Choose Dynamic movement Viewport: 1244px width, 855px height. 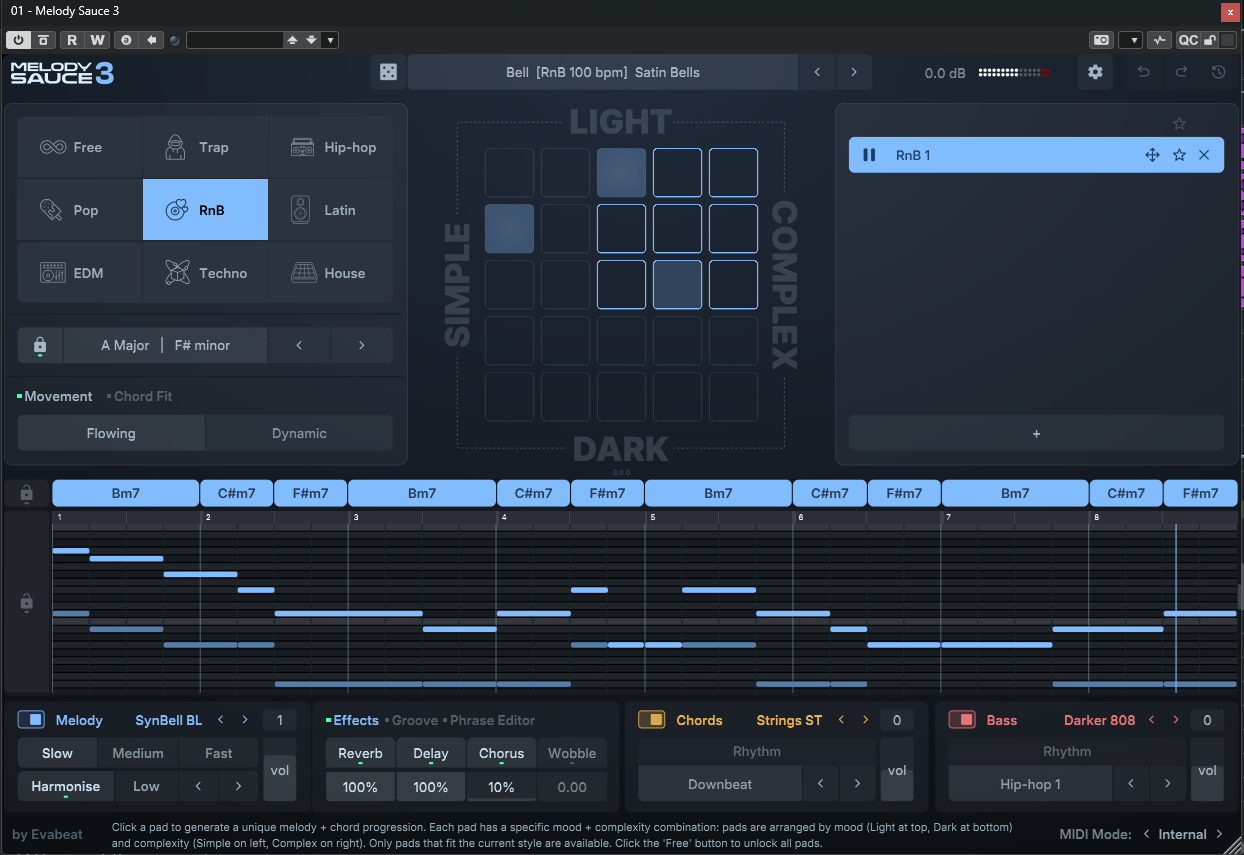click(x=299, y=433)
